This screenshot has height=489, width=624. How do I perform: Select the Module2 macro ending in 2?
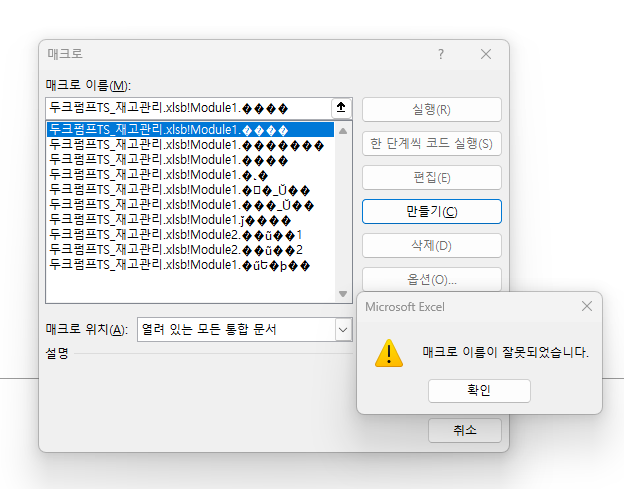point(190,250)
